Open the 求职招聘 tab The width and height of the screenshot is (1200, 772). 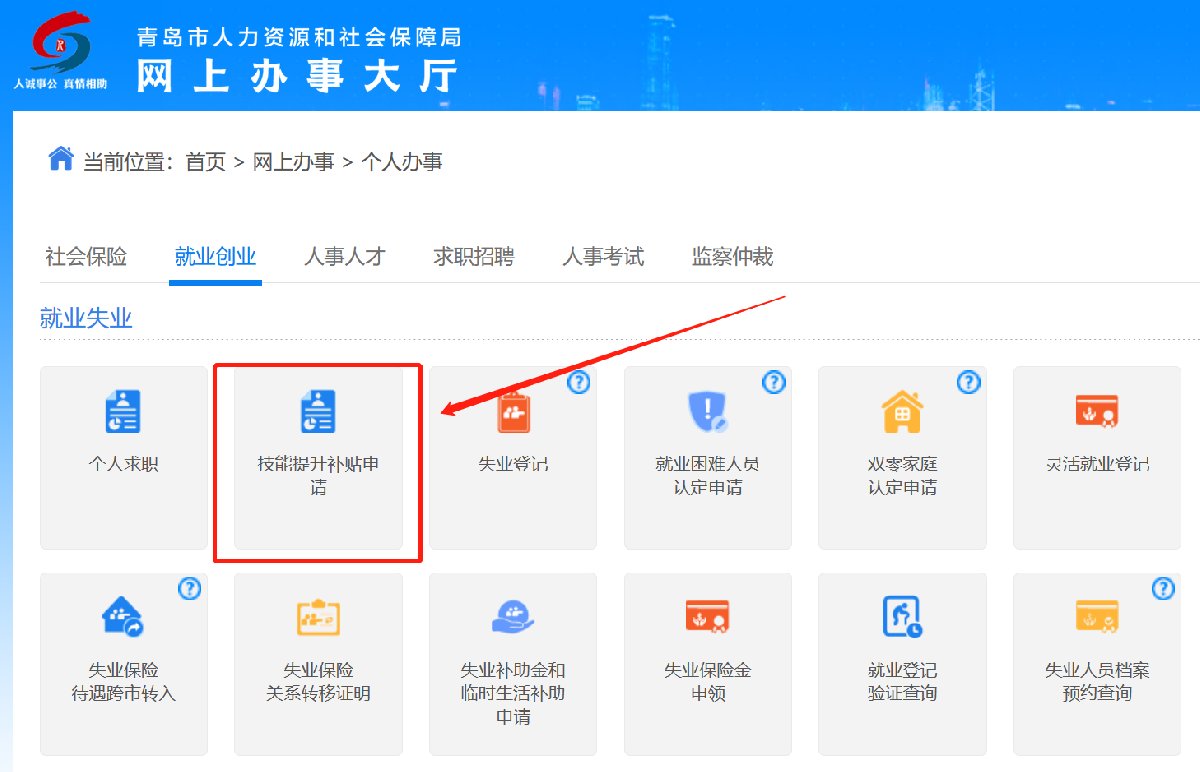474,257
